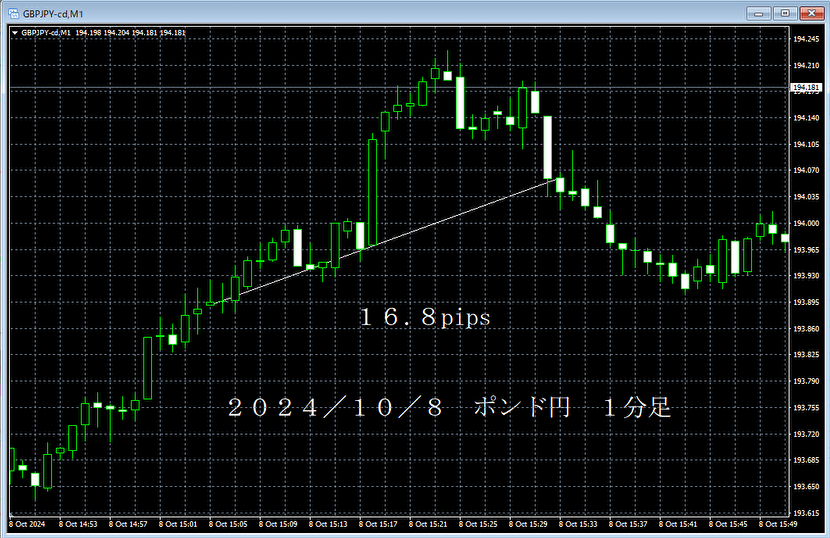Click the 193.615 price scale value
Image resolution: width=830 pixels, height=538 pixels.
806,513
